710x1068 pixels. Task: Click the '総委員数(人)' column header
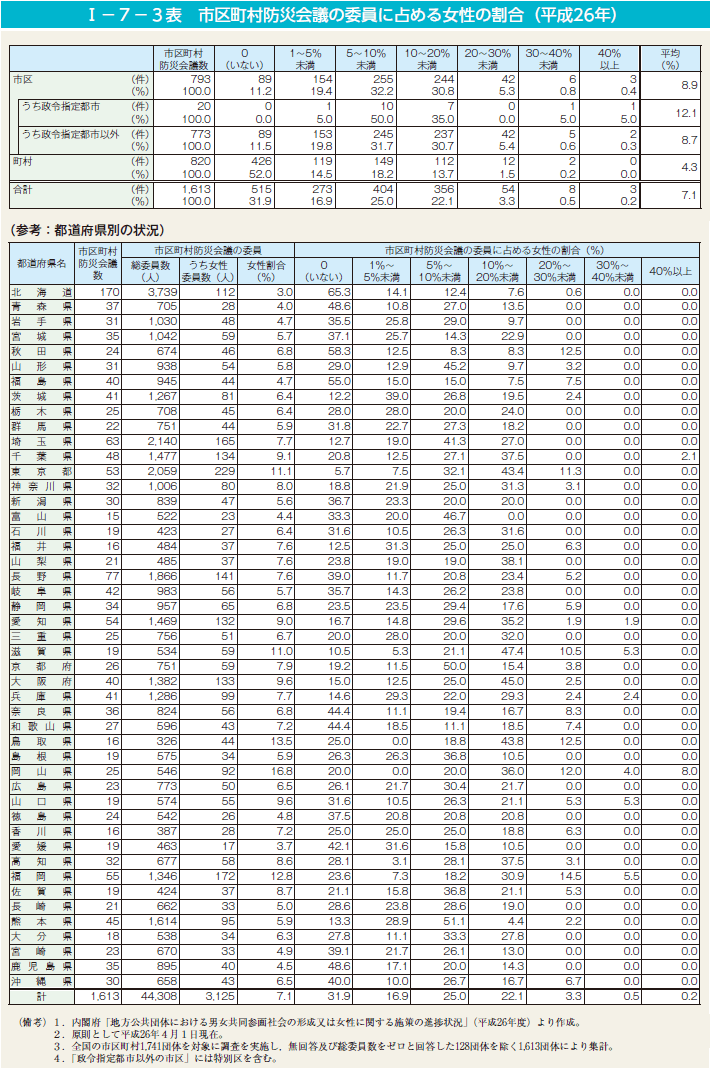click(151, 270)
